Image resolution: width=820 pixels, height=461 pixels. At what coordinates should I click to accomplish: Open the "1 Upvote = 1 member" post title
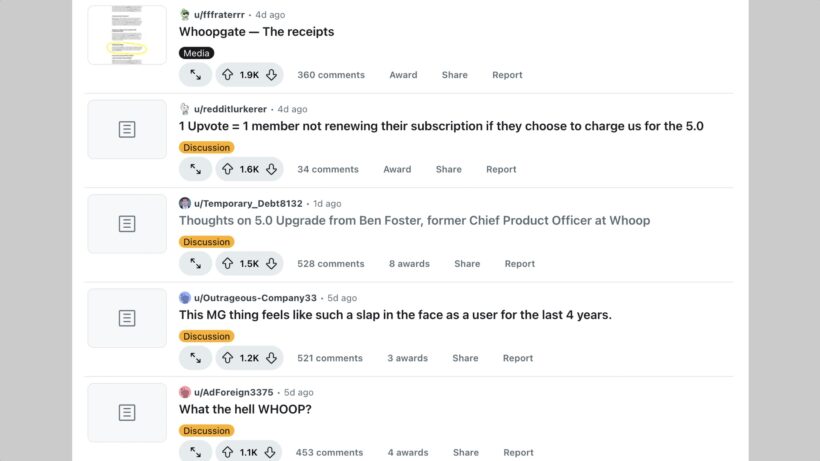[x=441, y=126]
